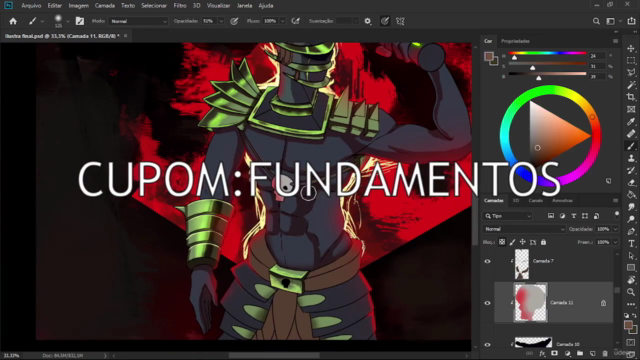
Task: Delete the selected layer
Action: click(x=605, y=353)
